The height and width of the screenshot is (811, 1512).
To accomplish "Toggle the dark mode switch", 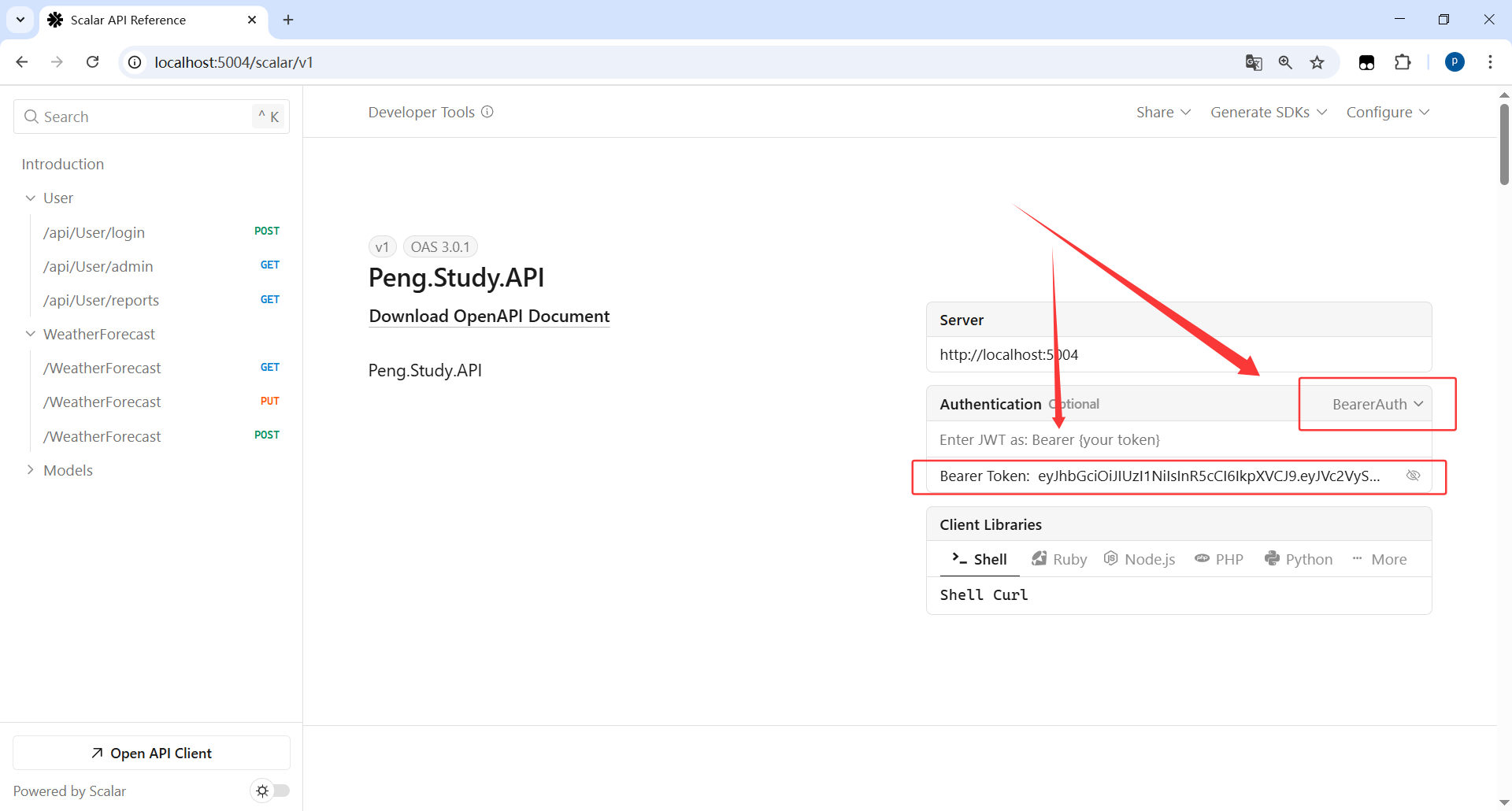I will (271, 791).
